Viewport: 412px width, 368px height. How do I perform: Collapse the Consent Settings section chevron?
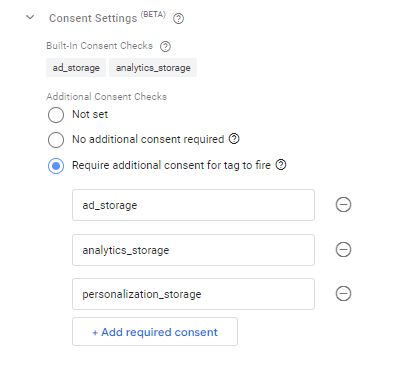point(30,17)
